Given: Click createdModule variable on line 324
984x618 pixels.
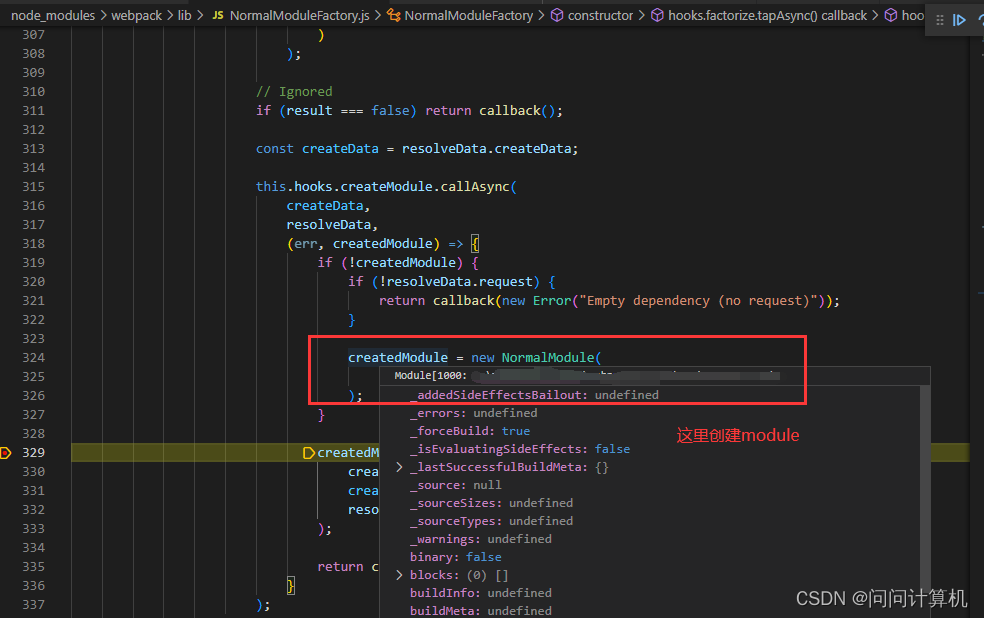Looking at the screenshot, I should coord(398,358).
